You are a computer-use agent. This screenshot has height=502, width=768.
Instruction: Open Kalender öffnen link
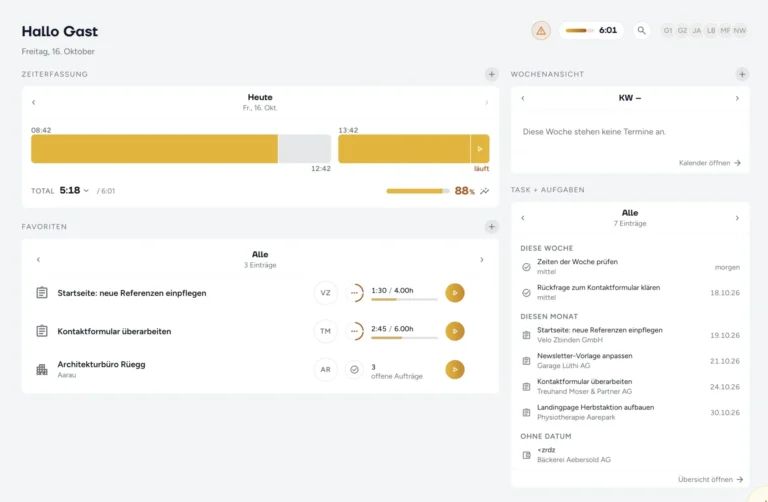(710, 163)
